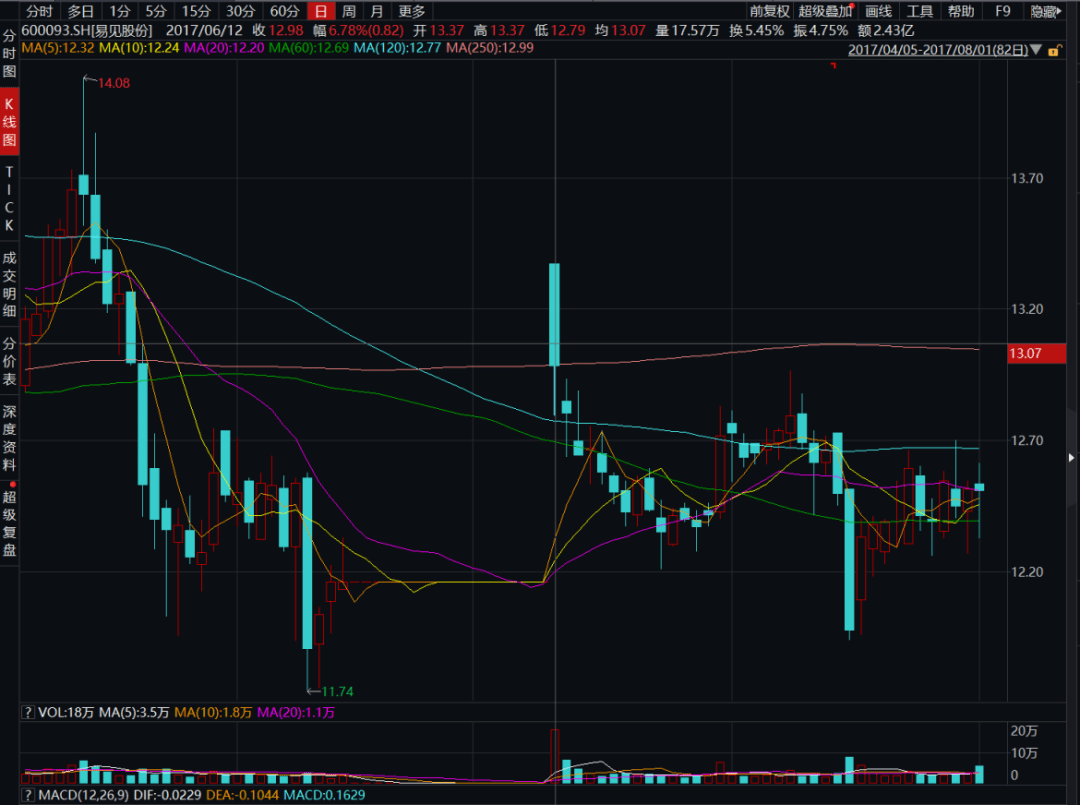The width and height of the screenshot is (1080, 805).
Task: Open the K线图 tab in the sidebar
Action: [x=9, y=122]
